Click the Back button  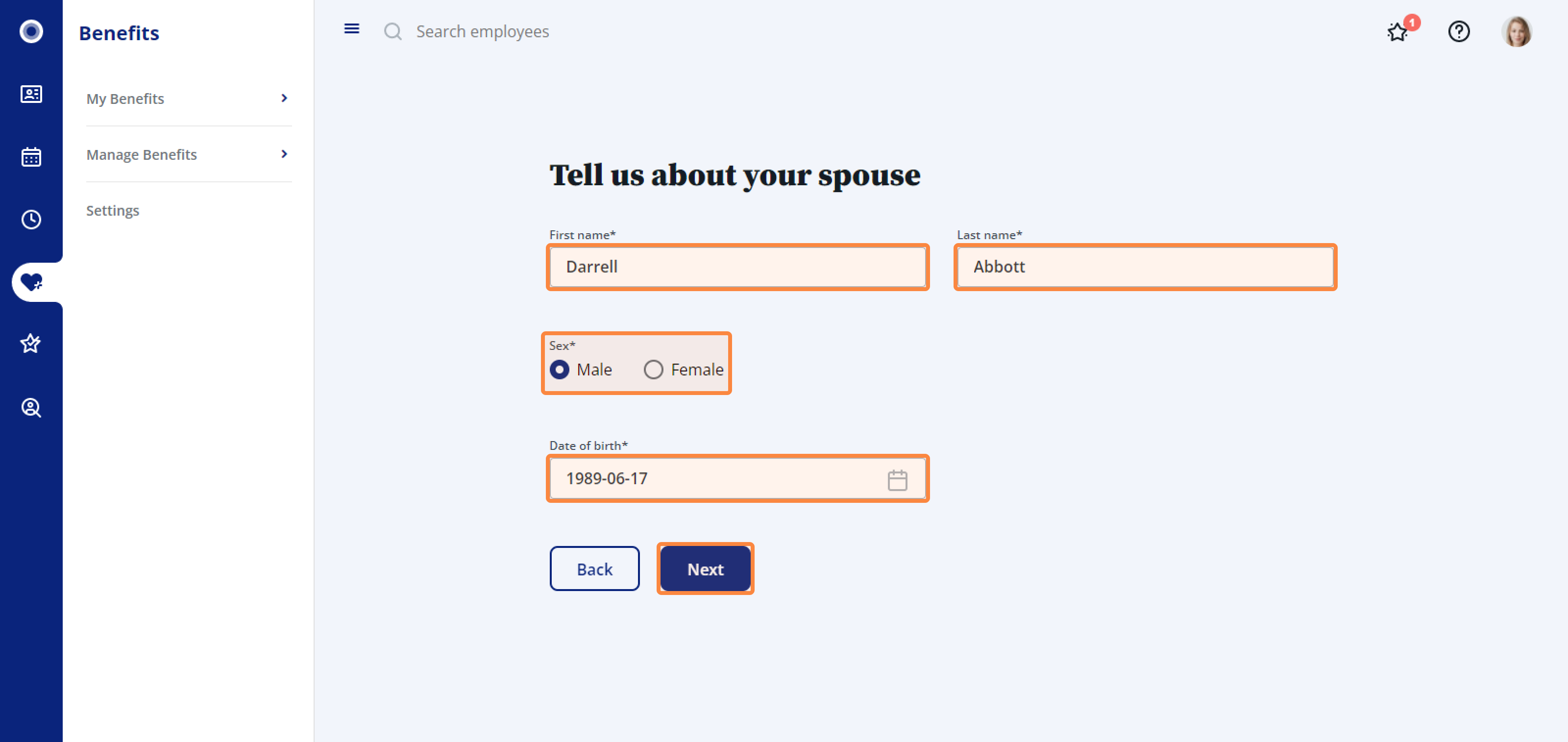click(595, 569)
